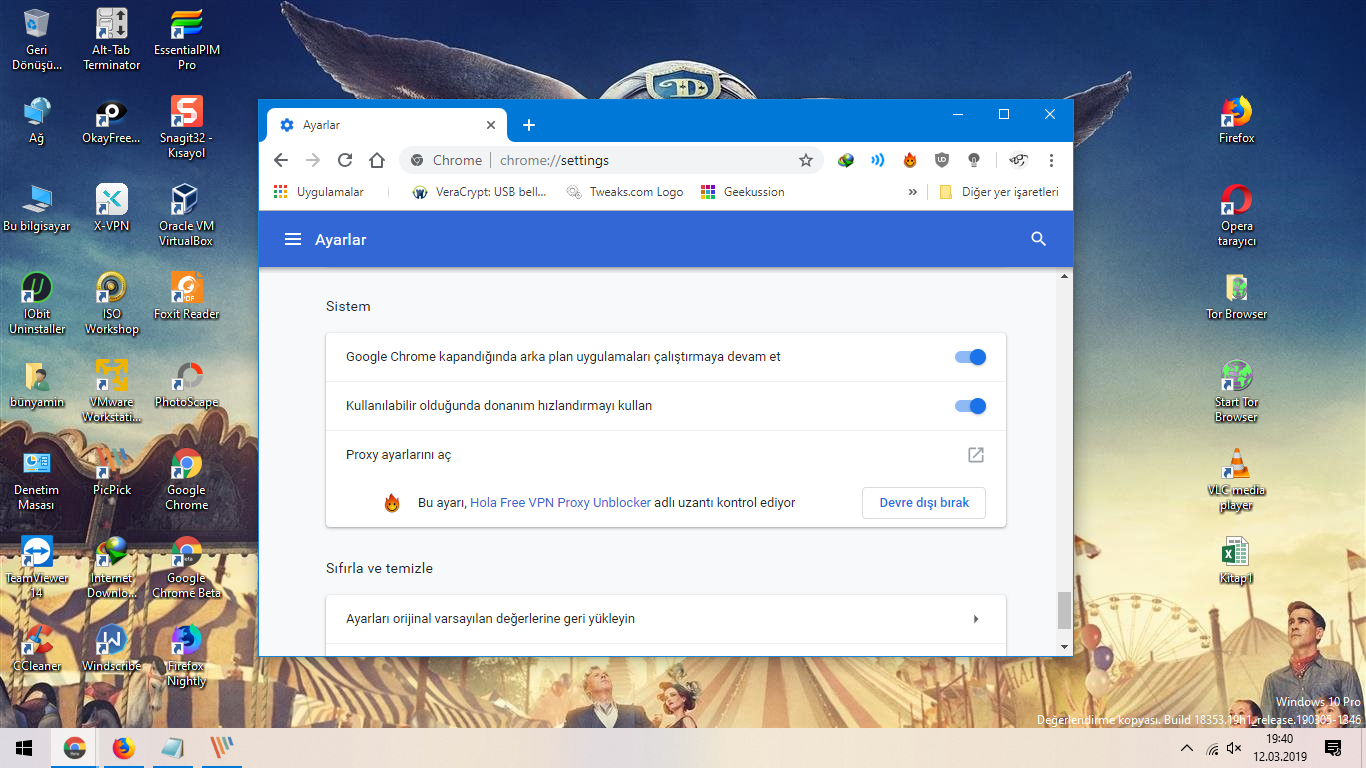
Task: Select the Opera tarayıcı desktop icon
Action: tap(1236, 216)
